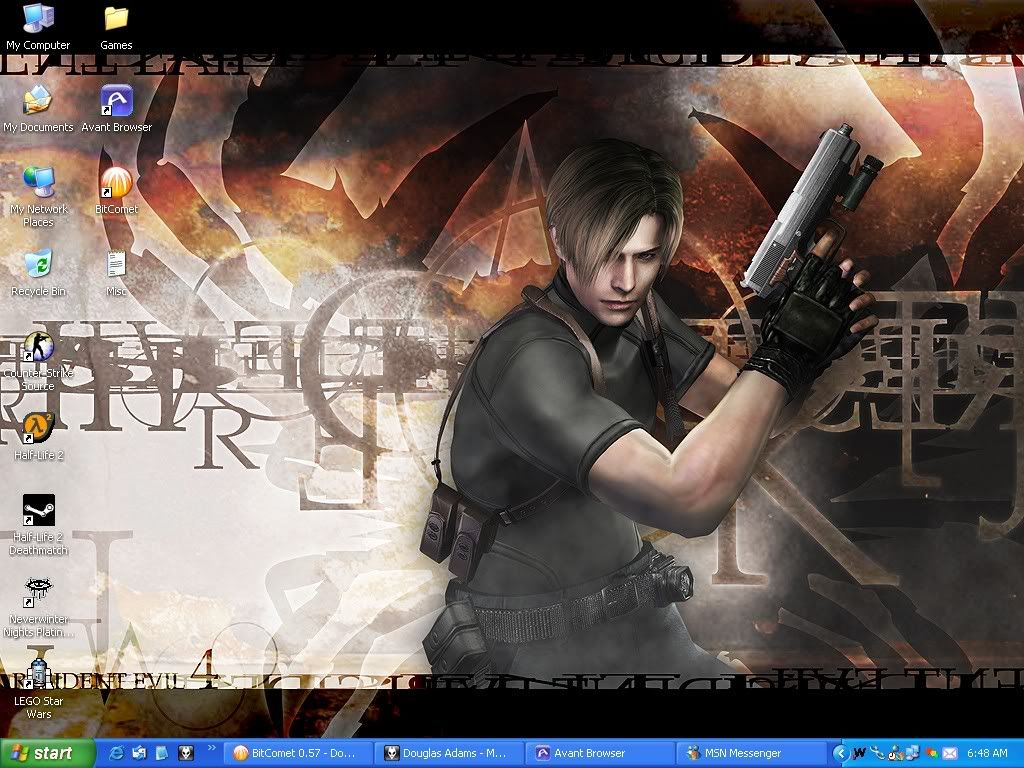Click the 6:48 AM system clock
1024x768 pixels.
click(x=987, y=753)
